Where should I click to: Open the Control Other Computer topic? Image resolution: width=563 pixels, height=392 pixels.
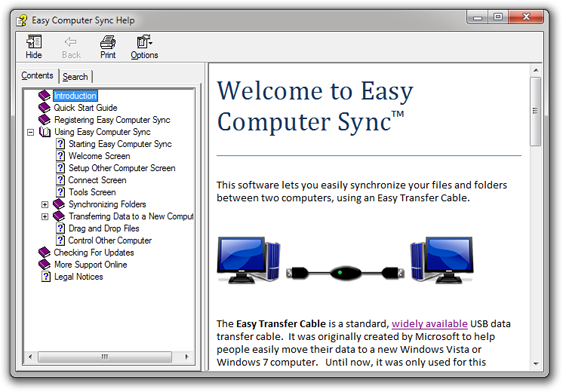click(110, 241)
